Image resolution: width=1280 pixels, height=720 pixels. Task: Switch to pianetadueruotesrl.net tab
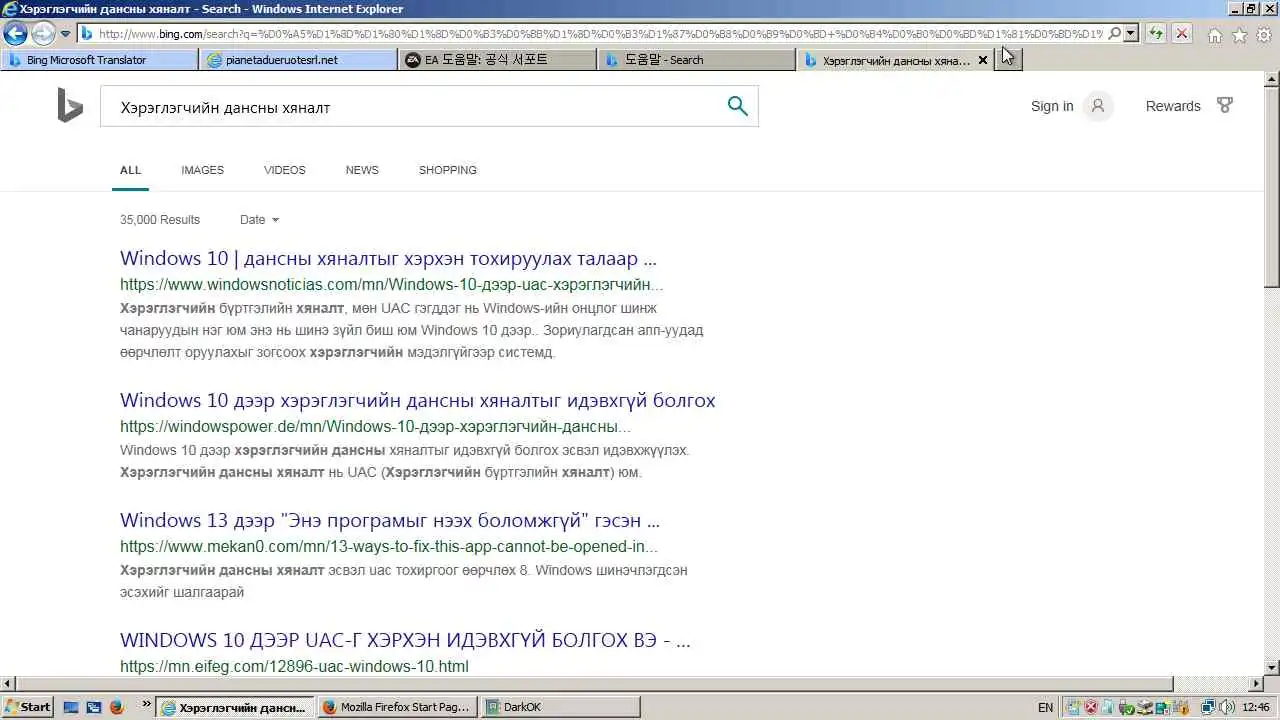(298, 60)
